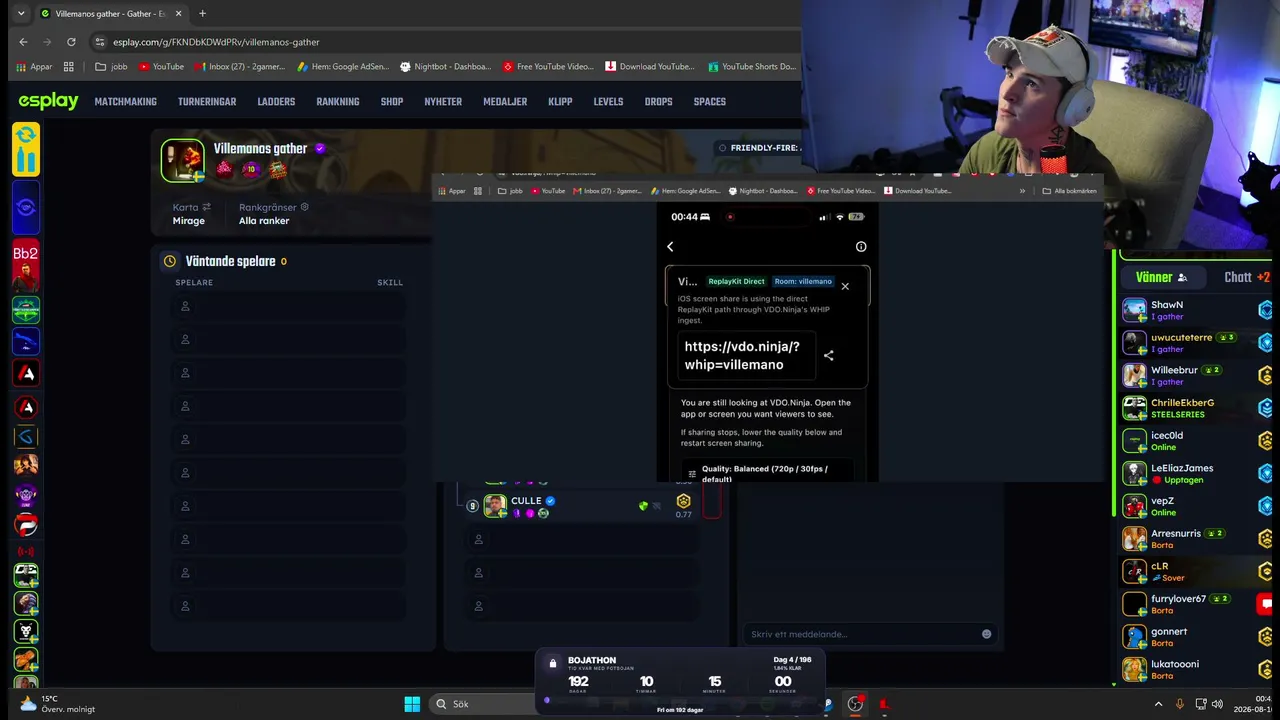Viewport: 1280px width, 720px height.
Task: Go back in the browser
Action: [x=23, y=42]
